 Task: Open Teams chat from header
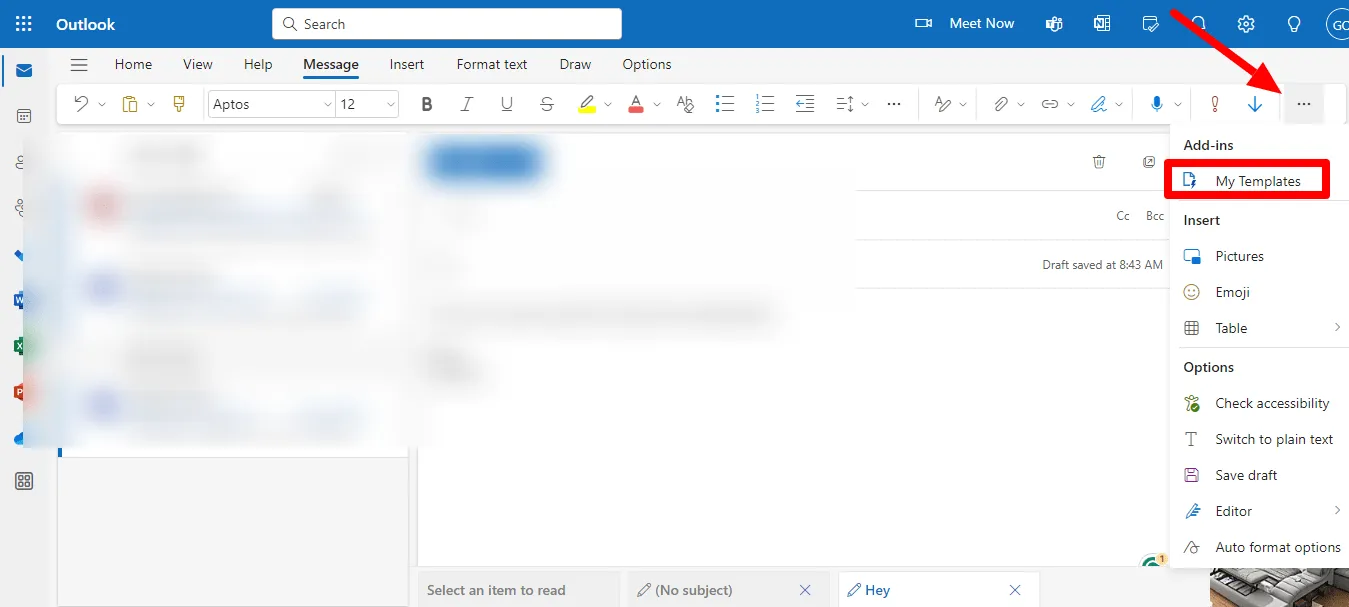pyautogui.click(x=1054, y=24)
